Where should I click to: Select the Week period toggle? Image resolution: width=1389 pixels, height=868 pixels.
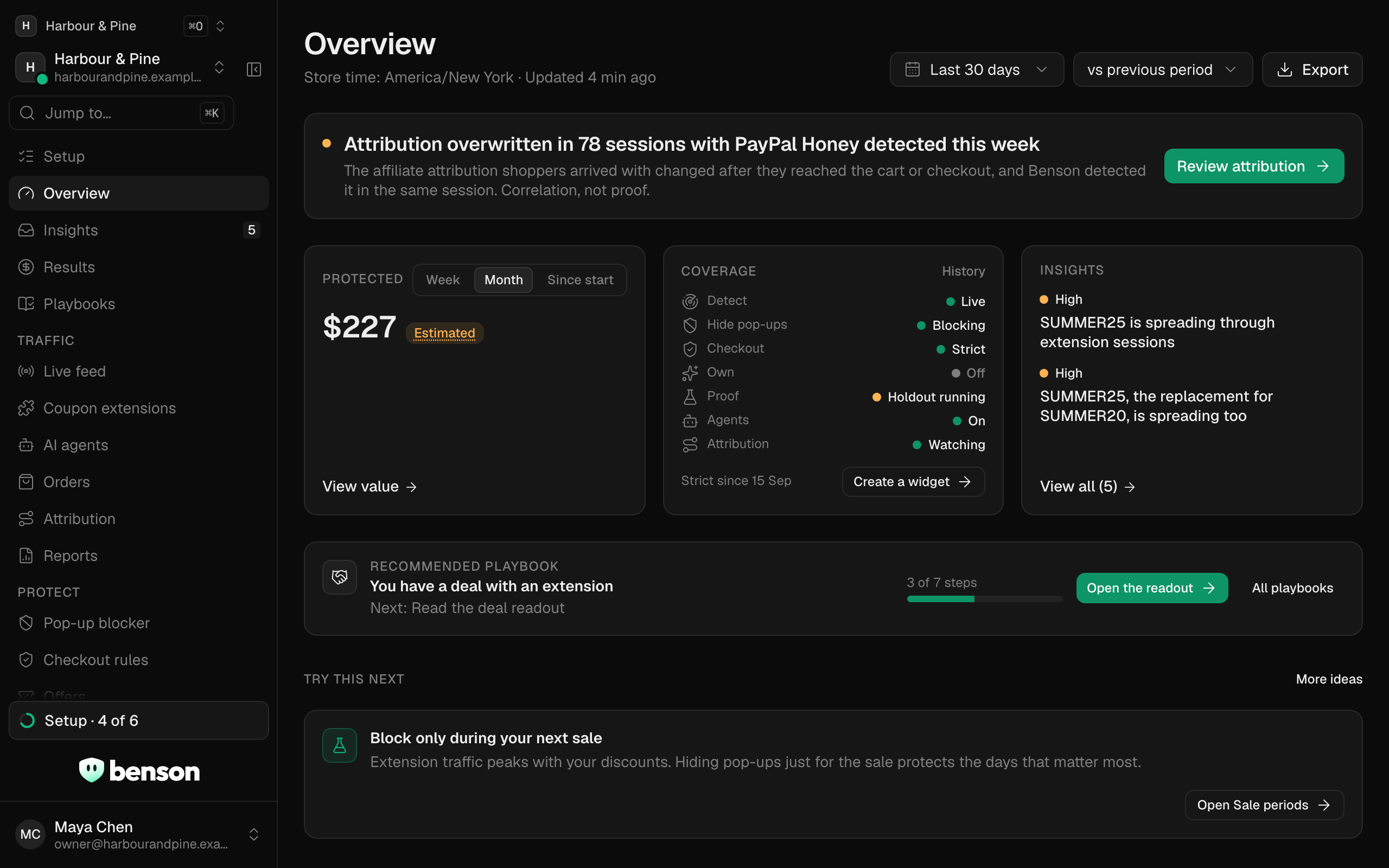click(443, 279)
